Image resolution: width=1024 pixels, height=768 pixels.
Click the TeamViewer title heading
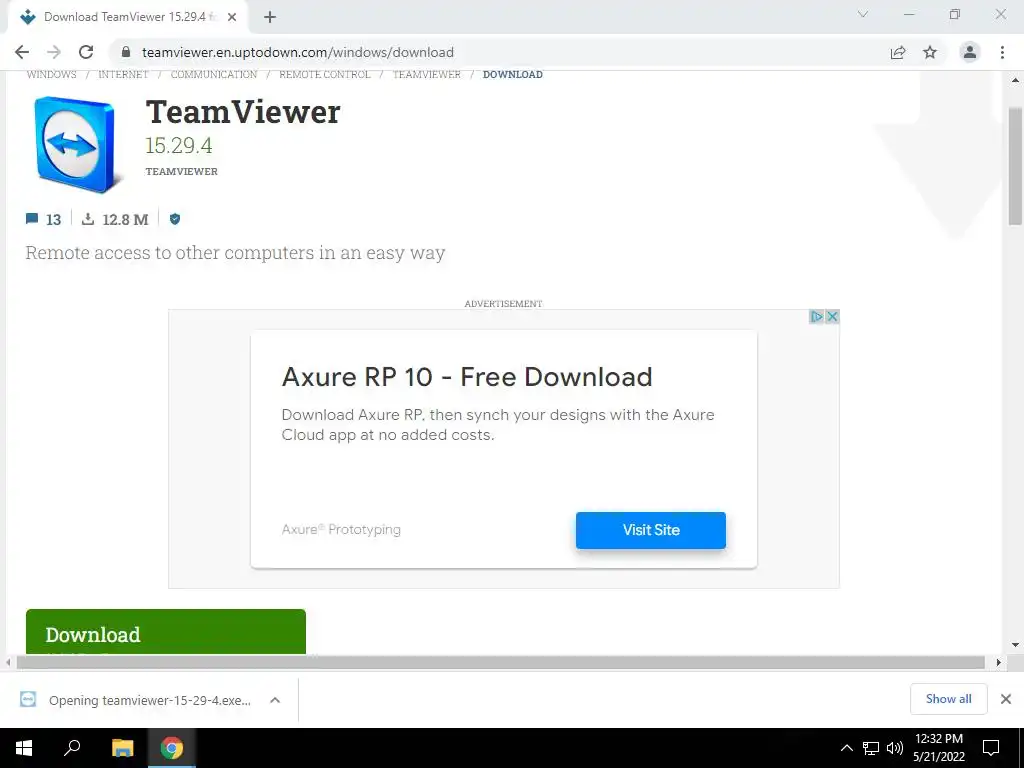(x=243, y=112)
